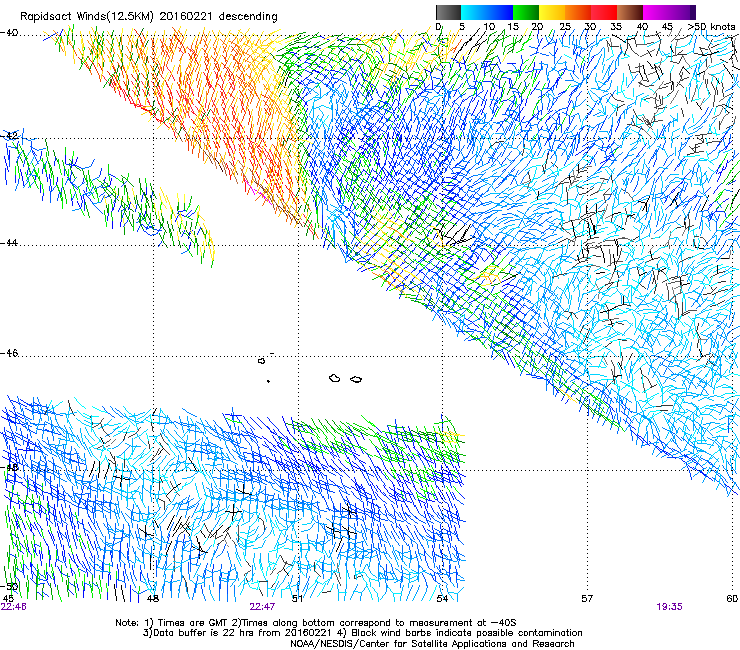This screenshot has height=650, width=740.
Task: Click the '35' label under the color scale
Action: pos(616,27)
